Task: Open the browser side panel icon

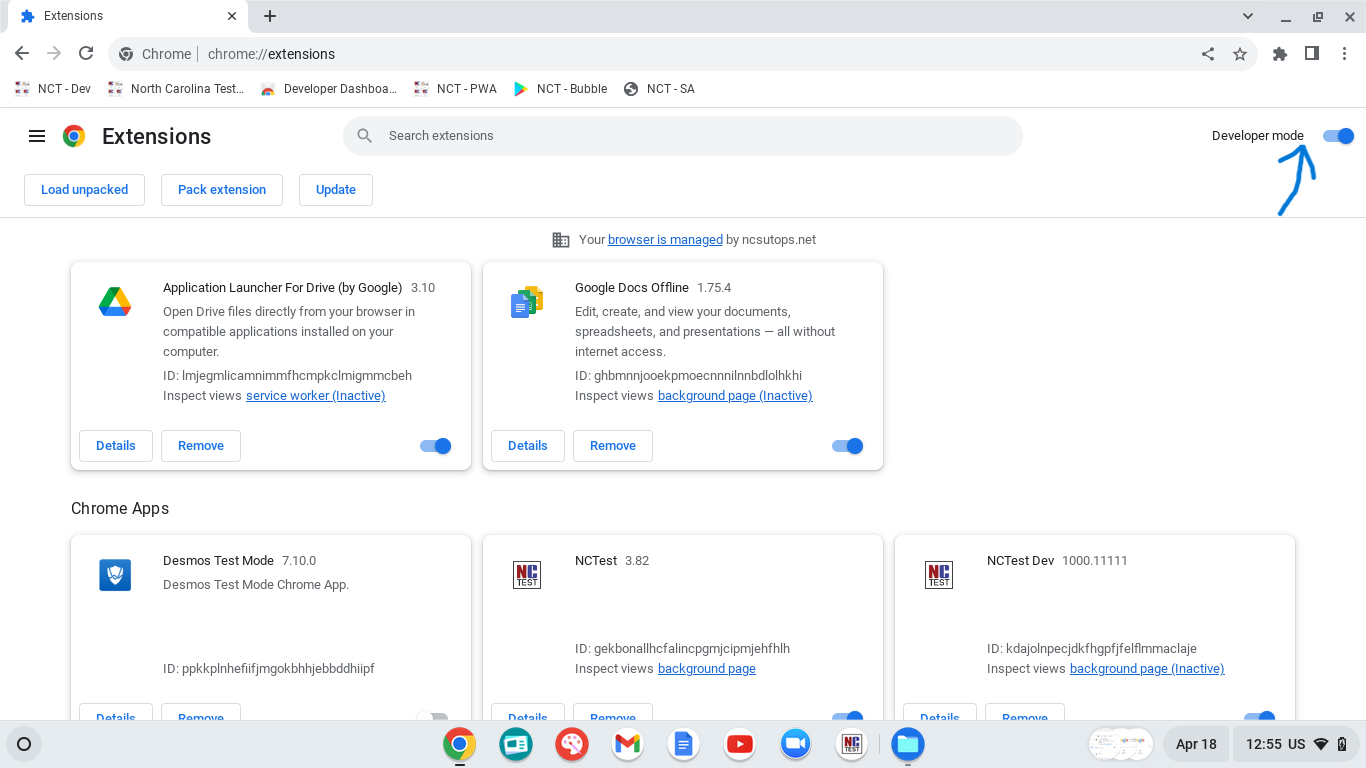Action: click(x=1312, y=54)
